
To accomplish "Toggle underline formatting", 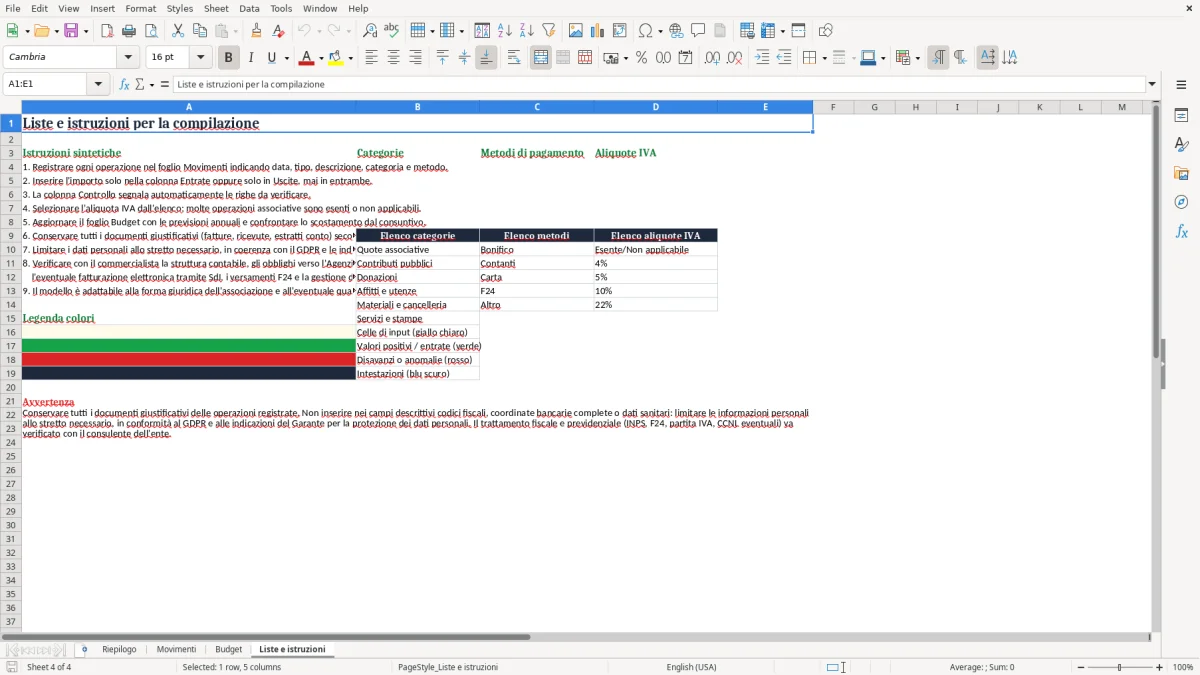I will click(x=271, y=58).
